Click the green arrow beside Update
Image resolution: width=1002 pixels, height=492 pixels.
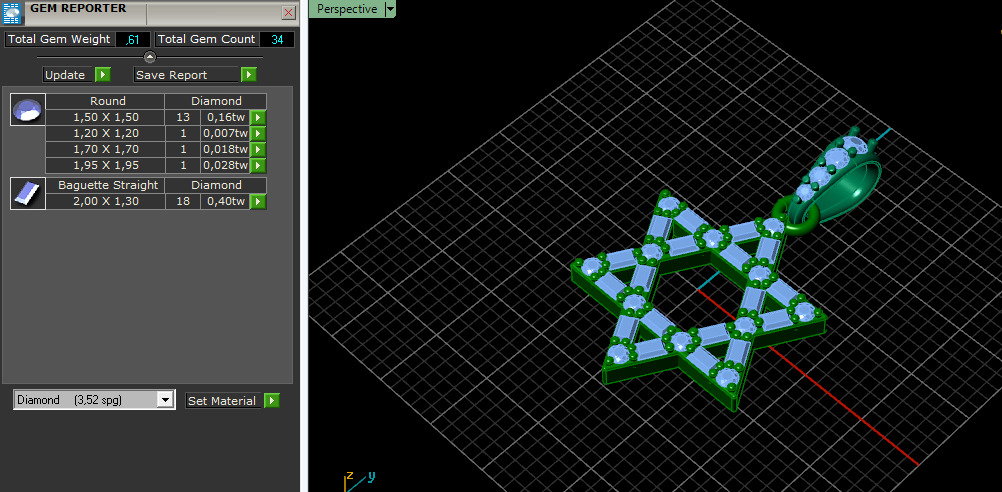click(x=103, y=75)
